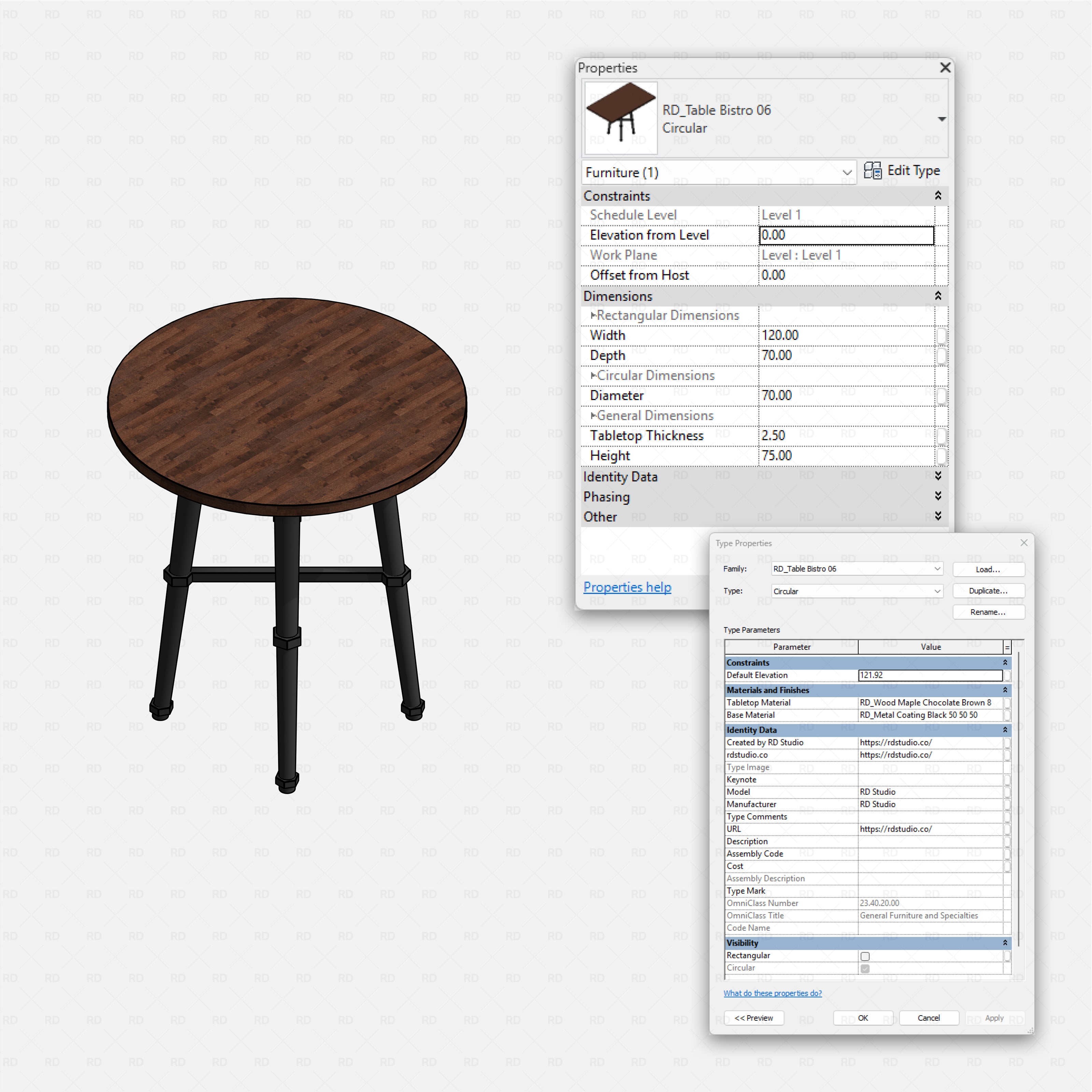Viewport: 1092px width, 1092px height.
Task: Click the associate button beside Tabletop Thickness
Action: click(x=941, y=436)
